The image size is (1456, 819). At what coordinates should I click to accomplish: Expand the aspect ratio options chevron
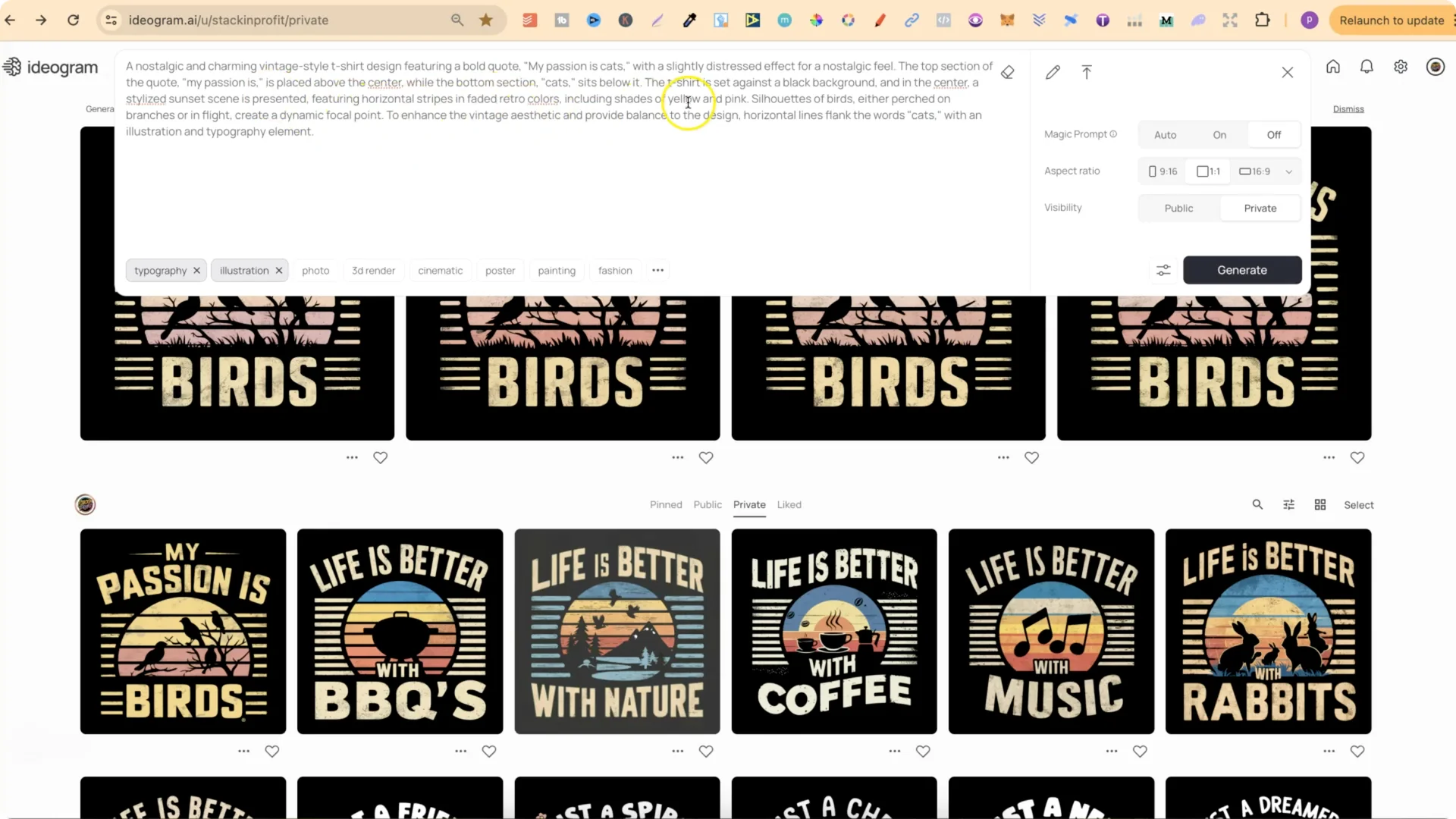pyautogui.click(x=1288, y=172)
